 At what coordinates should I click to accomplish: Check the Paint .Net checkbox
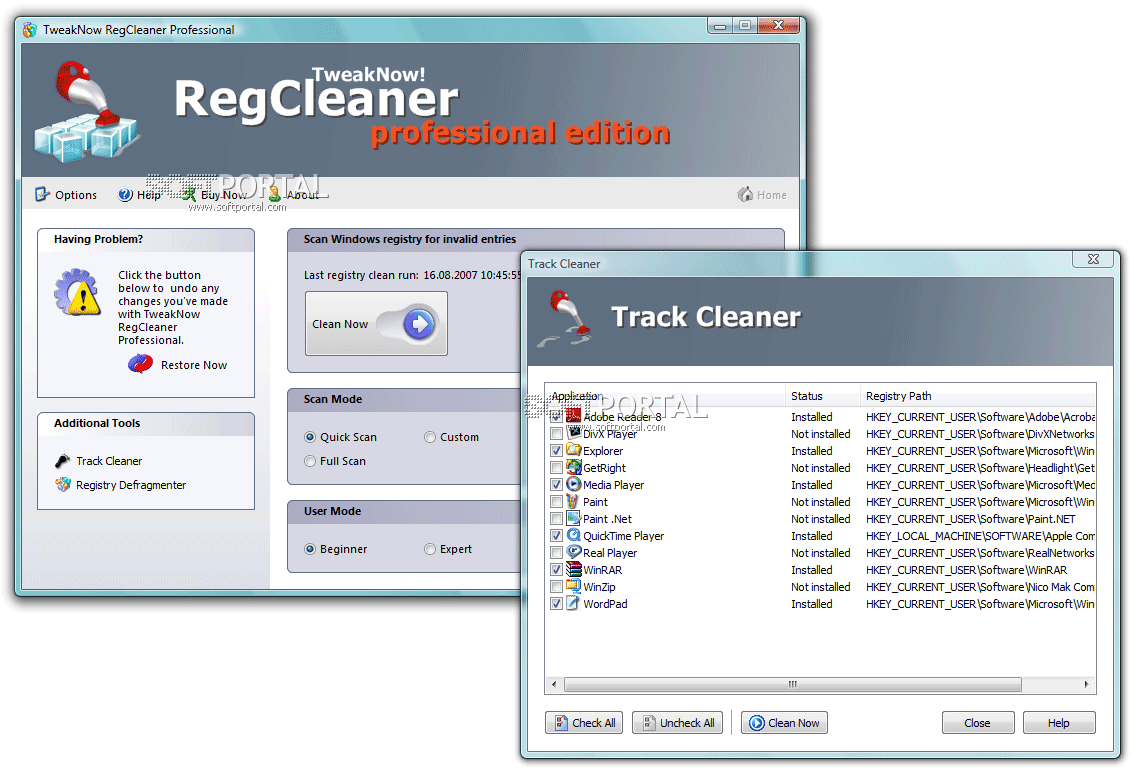556,518
